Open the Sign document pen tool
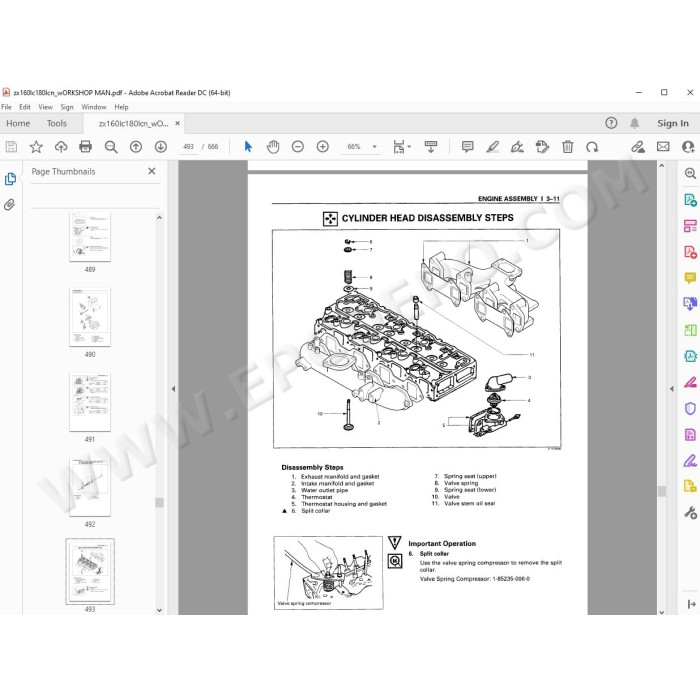700x700 pixels. coord(517,147)
